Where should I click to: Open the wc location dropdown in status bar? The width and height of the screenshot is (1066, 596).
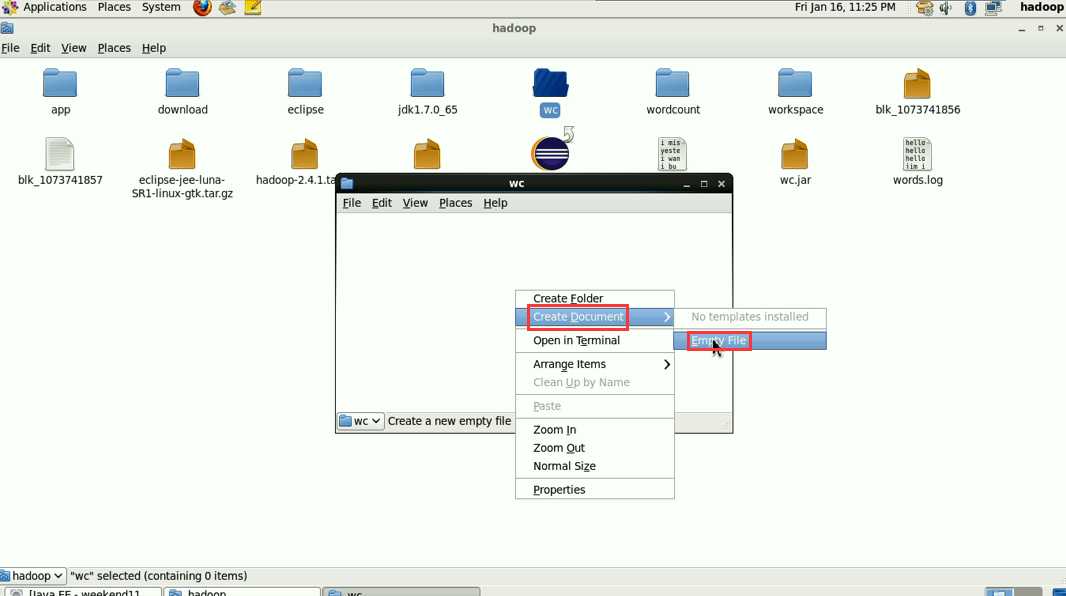click(360, 421)
